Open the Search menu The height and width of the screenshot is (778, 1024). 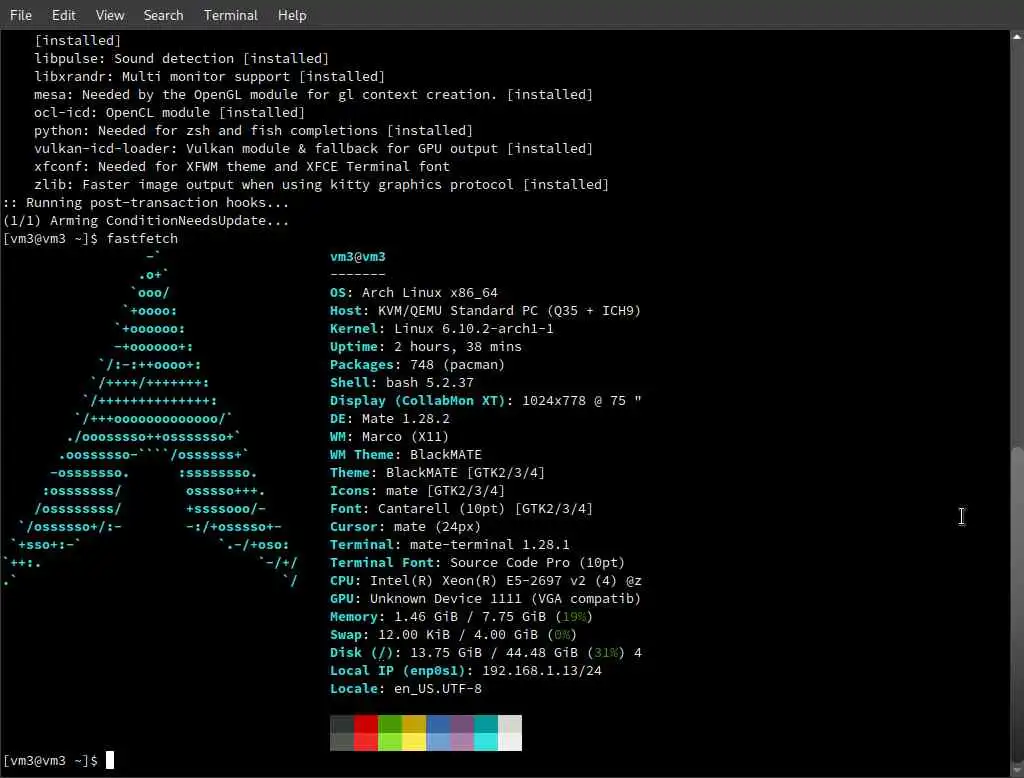pyautogui.click(x=163, y=15)
